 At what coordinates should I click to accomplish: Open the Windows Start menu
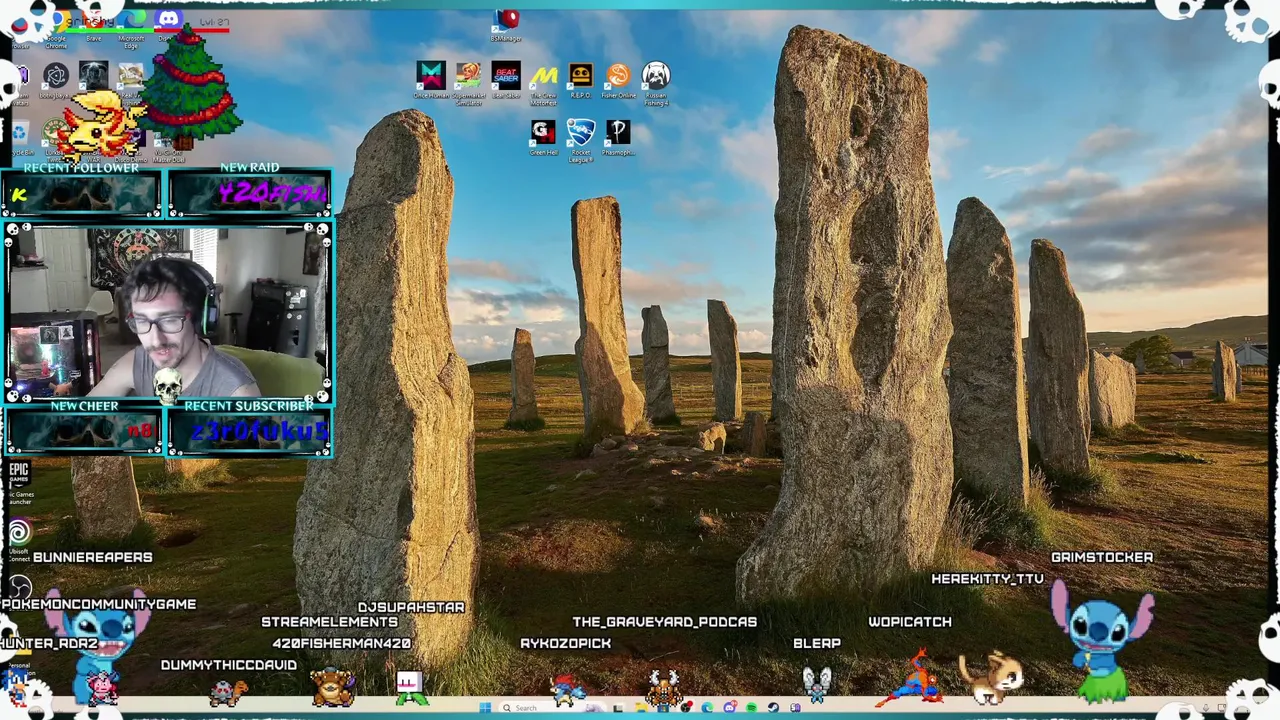[485, 708]
